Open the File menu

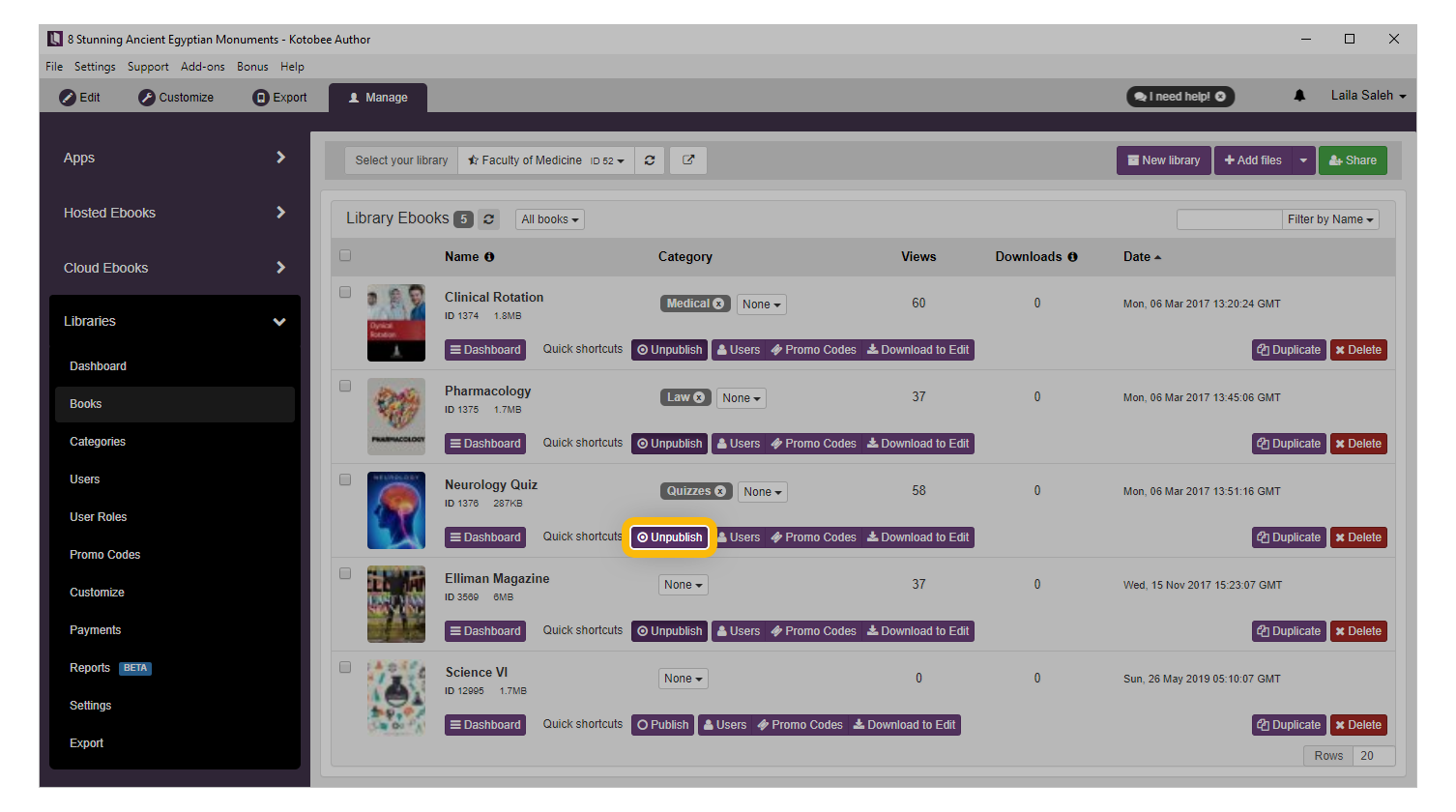pos(54,67)
